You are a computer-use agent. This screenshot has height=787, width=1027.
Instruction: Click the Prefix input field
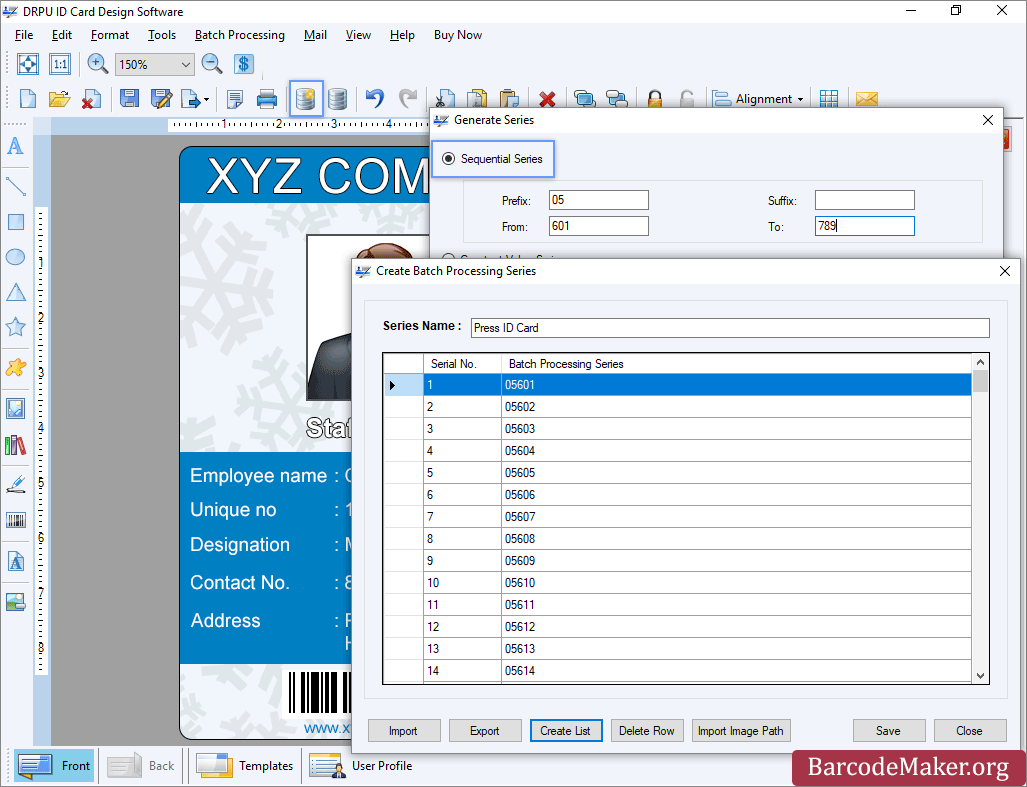click(x=599, y=200)
